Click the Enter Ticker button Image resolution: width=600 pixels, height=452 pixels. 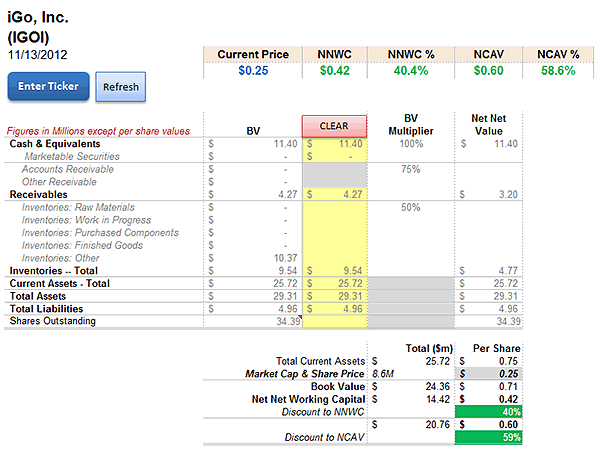(x=48, y=87)
